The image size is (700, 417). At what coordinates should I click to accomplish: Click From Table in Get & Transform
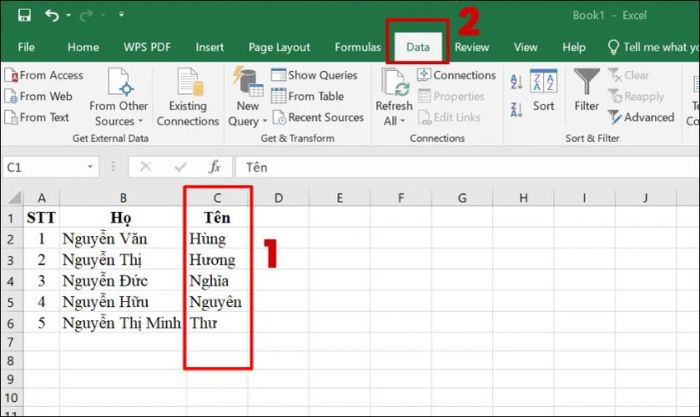(x=308, y=96)
